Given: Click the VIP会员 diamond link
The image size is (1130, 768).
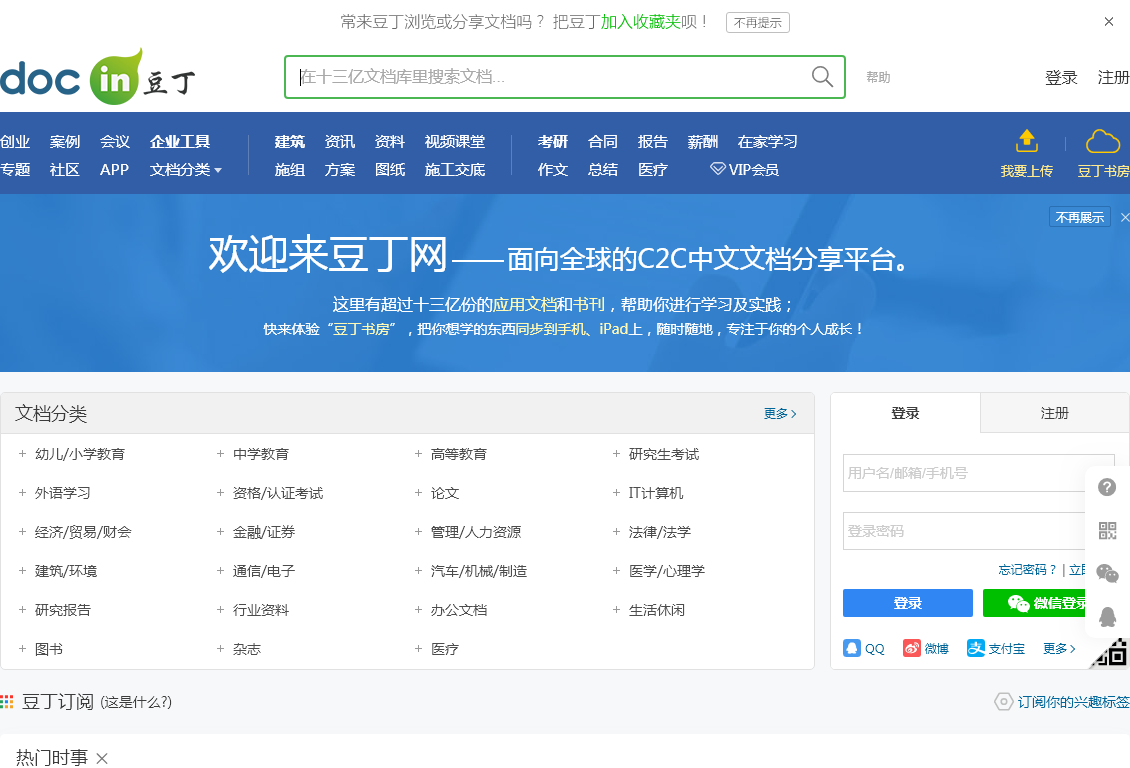Looking at the screenshot, I should [744, 169].
